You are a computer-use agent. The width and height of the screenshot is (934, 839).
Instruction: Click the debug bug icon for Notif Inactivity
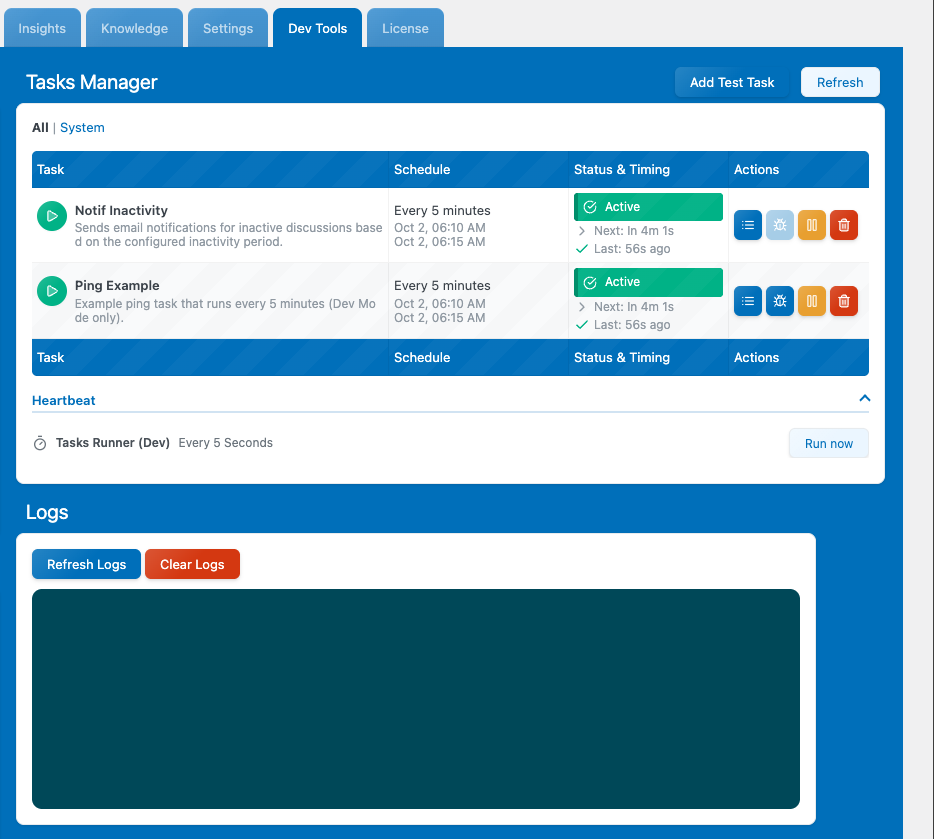tap(780, 225)
